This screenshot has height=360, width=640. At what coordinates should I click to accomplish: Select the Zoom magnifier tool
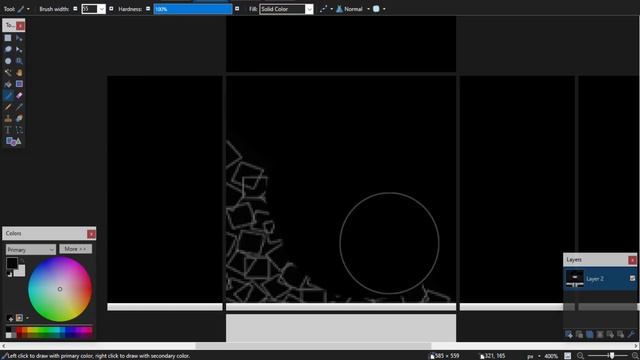point(19,61)
